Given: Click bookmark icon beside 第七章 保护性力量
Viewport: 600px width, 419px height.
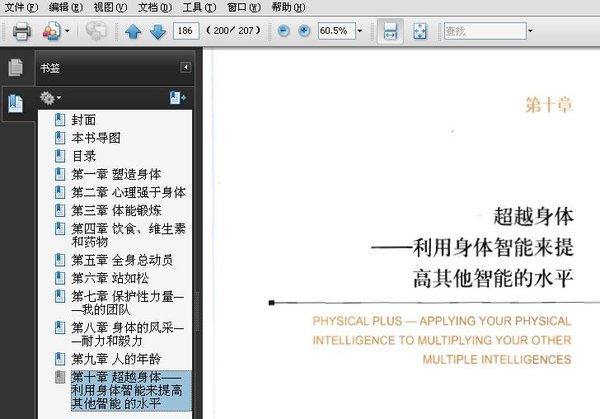Looking at the screenshot, I should click(60, 296).
